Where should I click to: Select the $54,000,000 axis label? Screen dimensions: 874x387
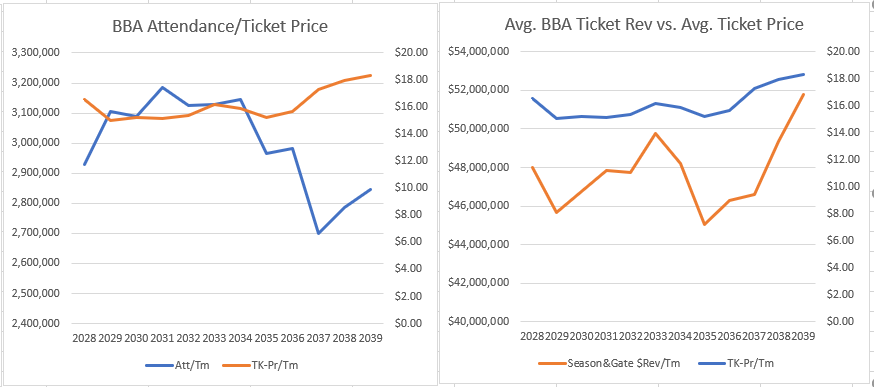pyautogui.click(x=479, y=52)
